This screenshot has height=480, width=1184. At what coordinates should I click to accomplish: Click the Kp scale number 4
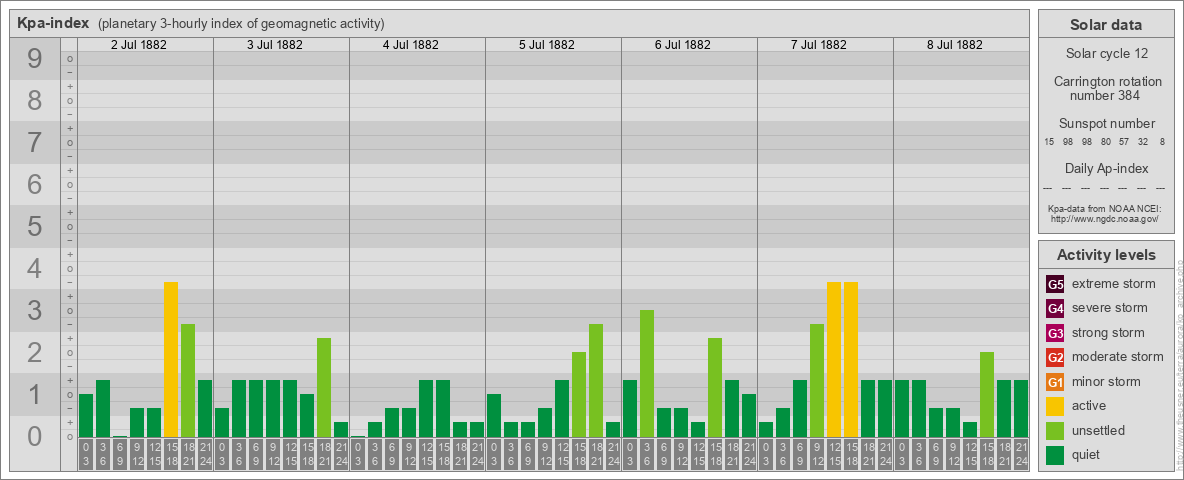pos(35,269)
